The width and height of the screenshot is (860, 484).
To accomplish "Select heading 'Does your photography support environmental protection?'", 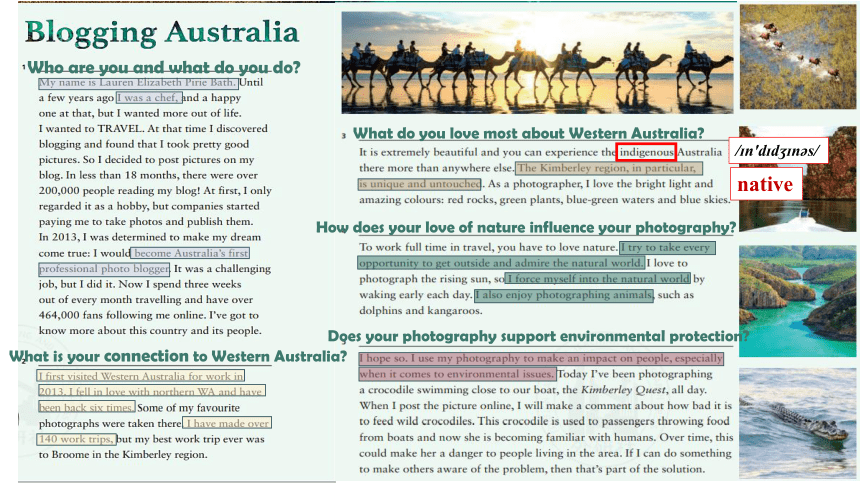I will [538, 336].
